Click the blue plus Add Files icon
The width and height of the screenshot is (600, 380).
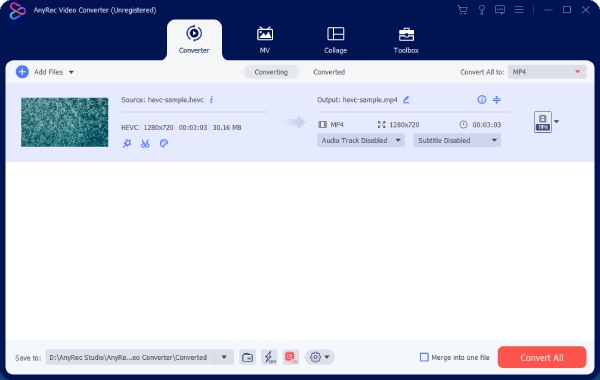22,72
